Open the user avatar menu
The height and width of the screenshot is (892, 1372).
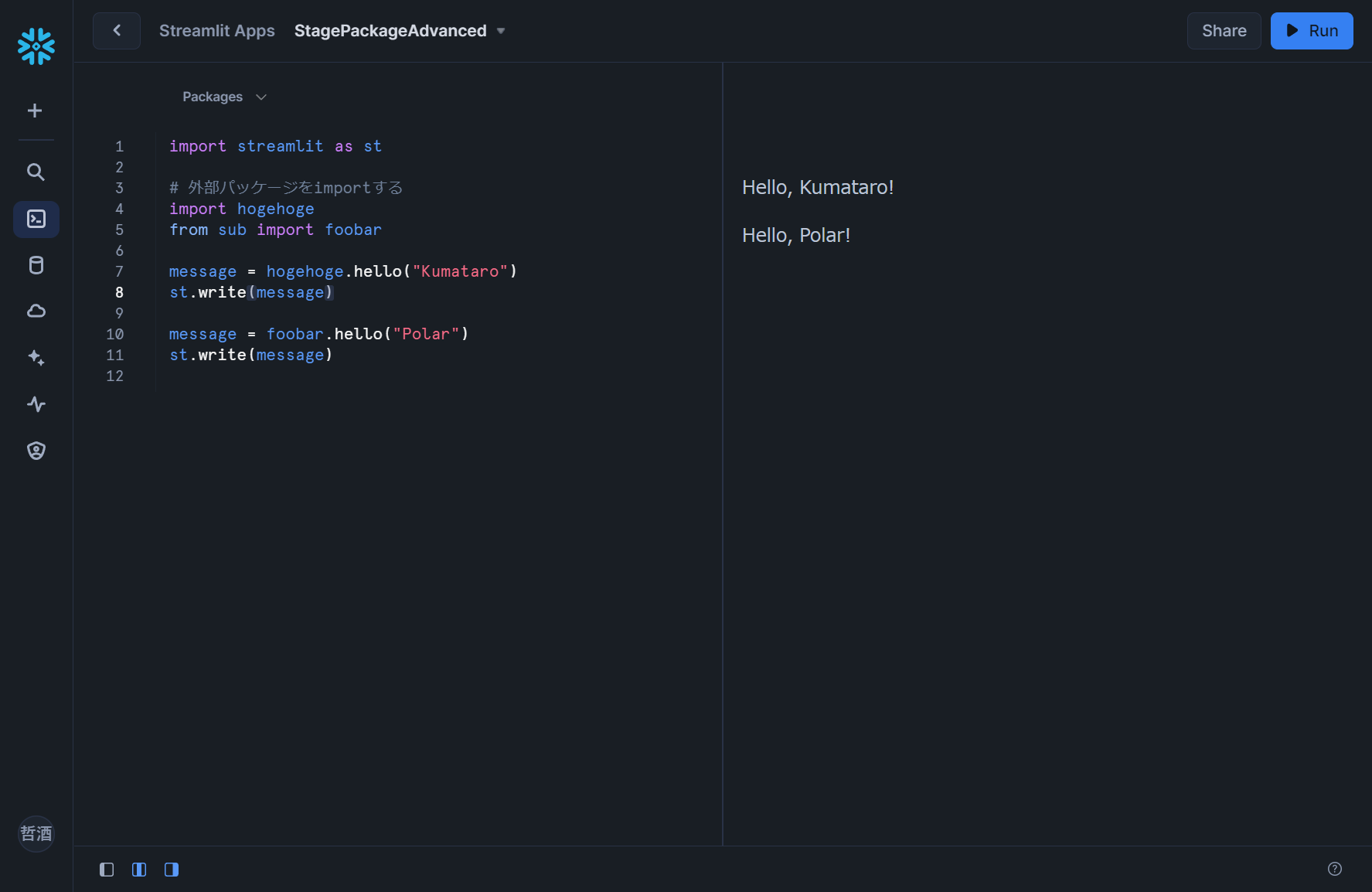[36, 834]
